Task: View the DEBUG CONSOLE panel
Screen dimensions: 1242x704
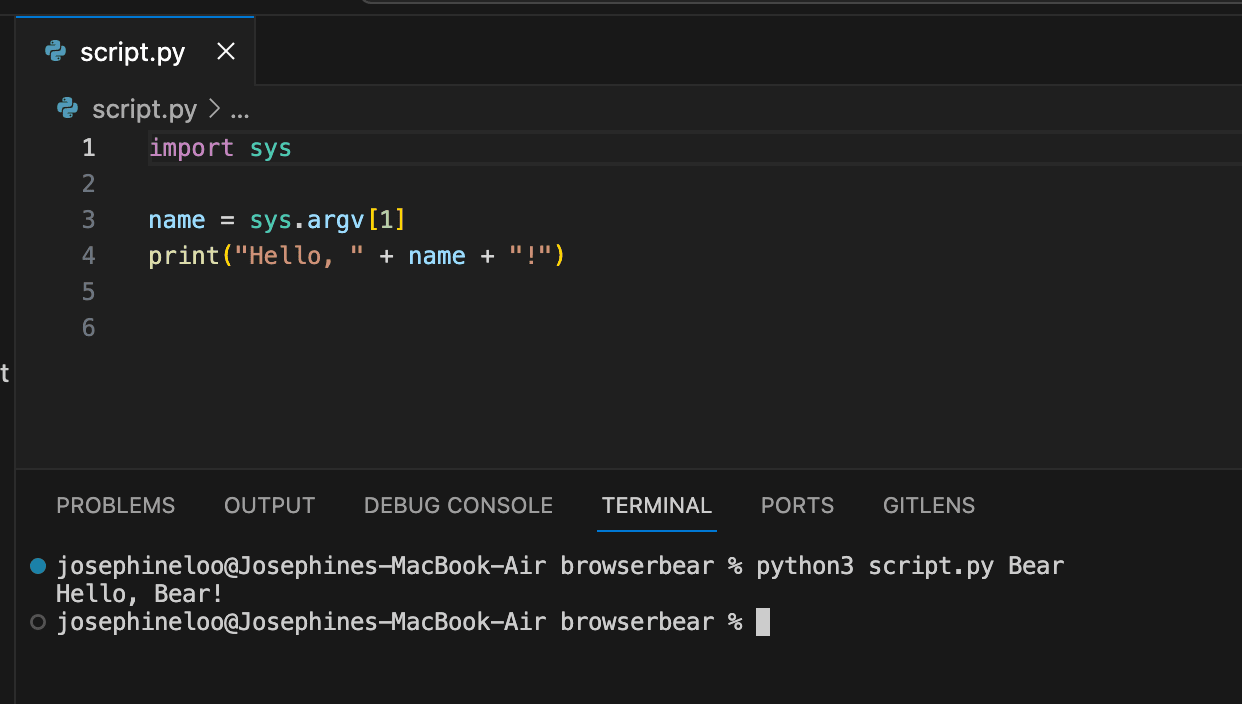Action: 458,505
